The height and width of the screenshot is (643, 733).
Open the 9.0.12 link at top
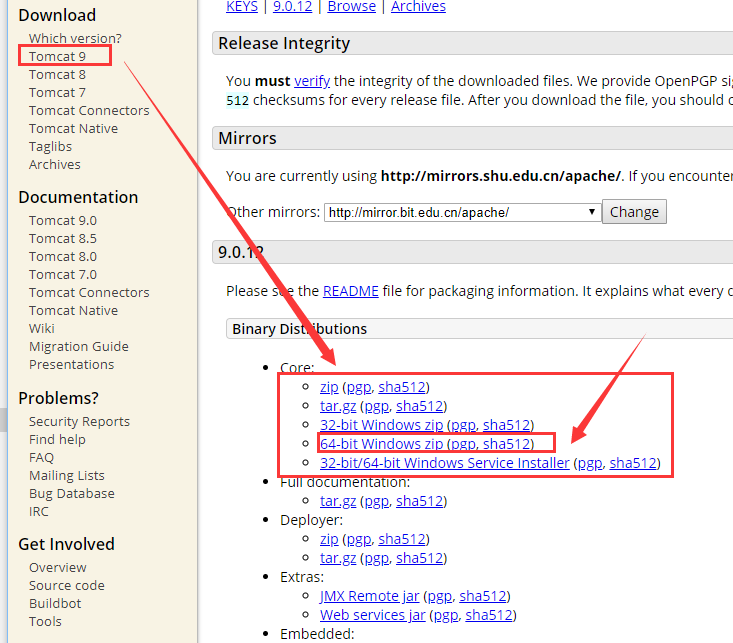click(x=292, y=7)
